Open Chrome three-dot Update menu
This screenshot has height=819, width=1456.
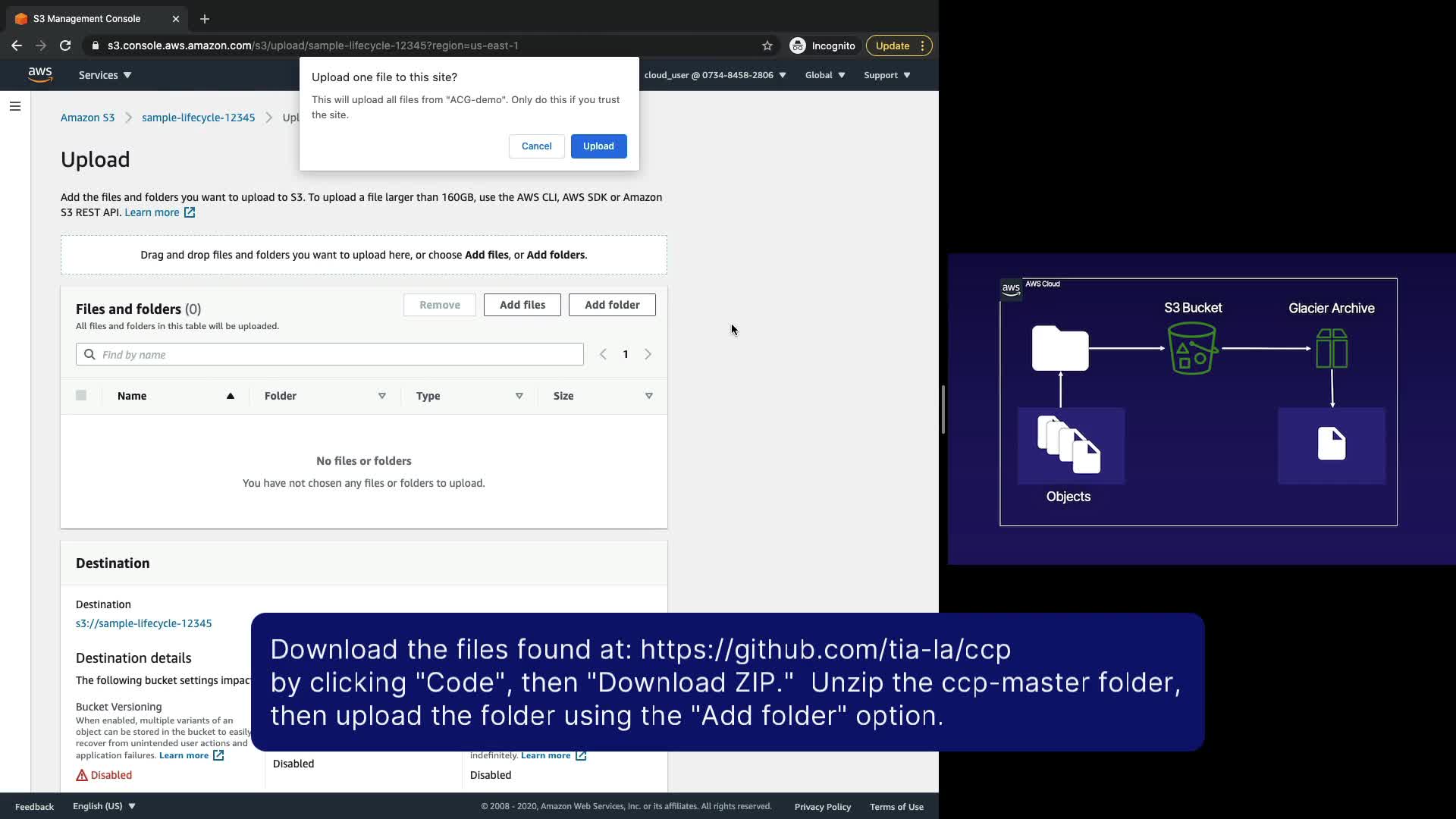point(922,45)
